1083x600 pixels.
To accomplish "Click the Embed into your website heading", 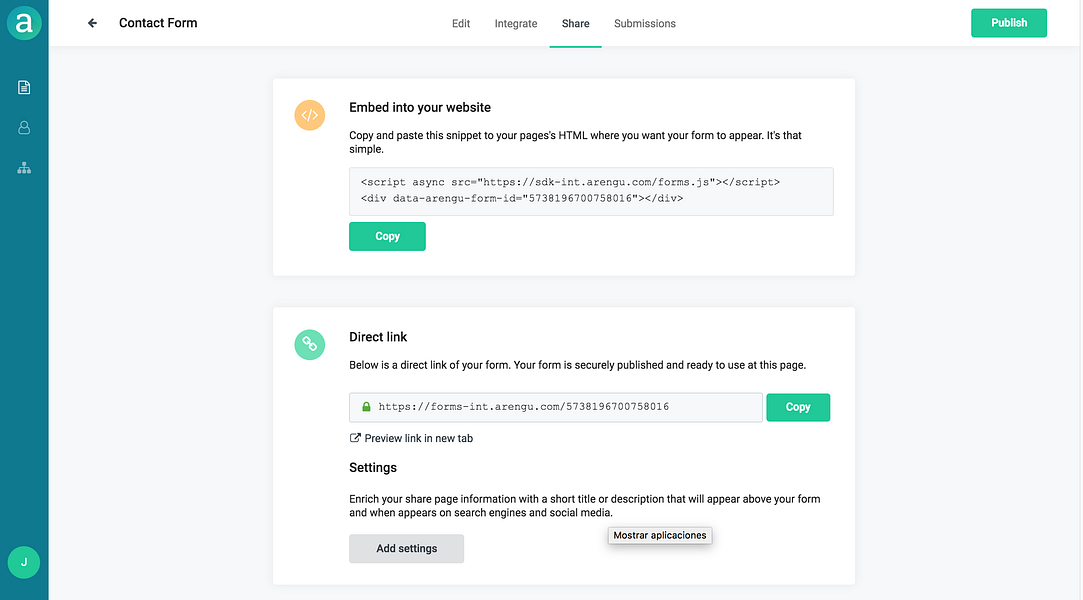I will 420,108.
